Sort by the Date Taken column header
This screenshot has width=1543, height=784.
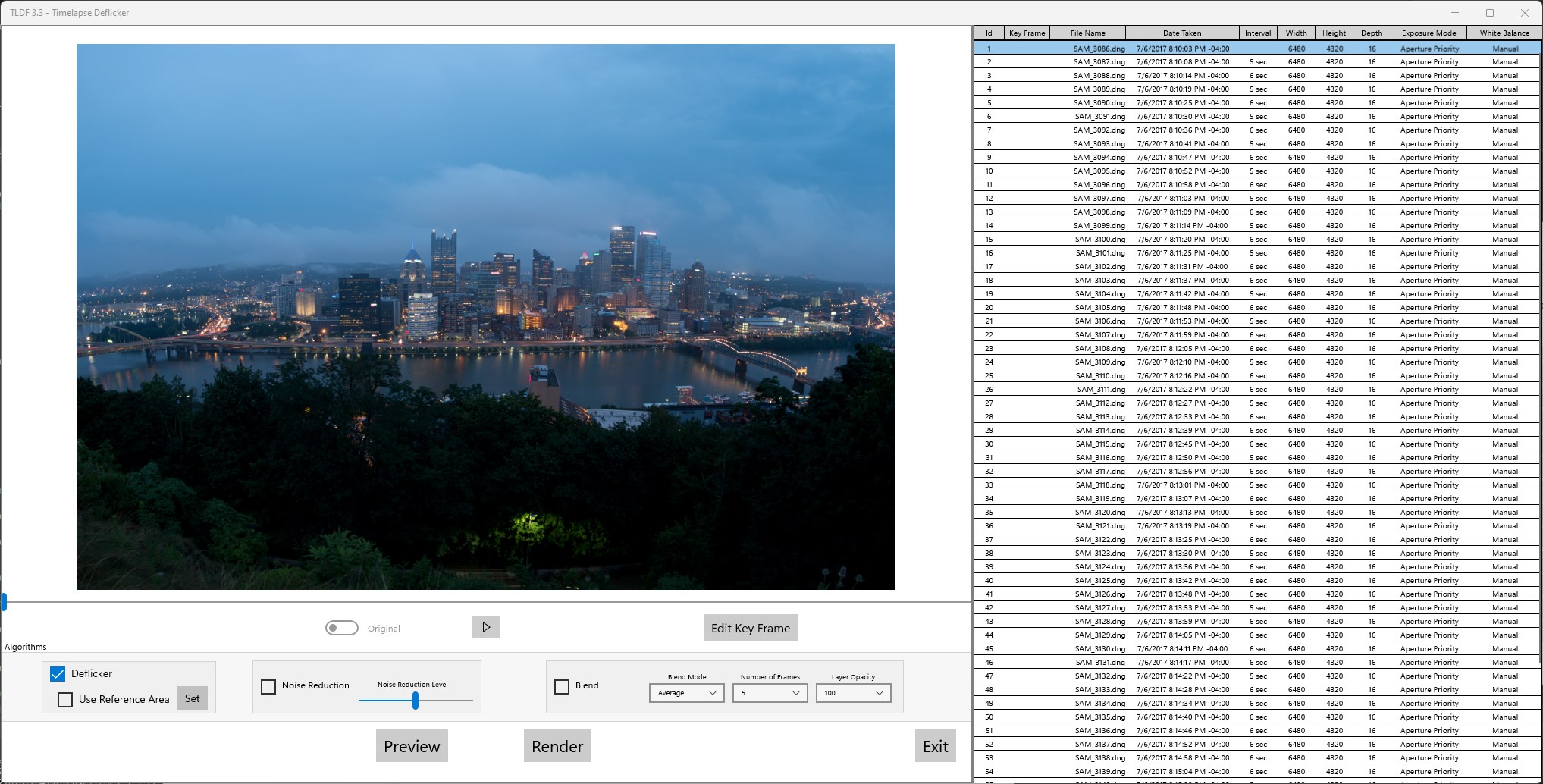[1182, 33]
